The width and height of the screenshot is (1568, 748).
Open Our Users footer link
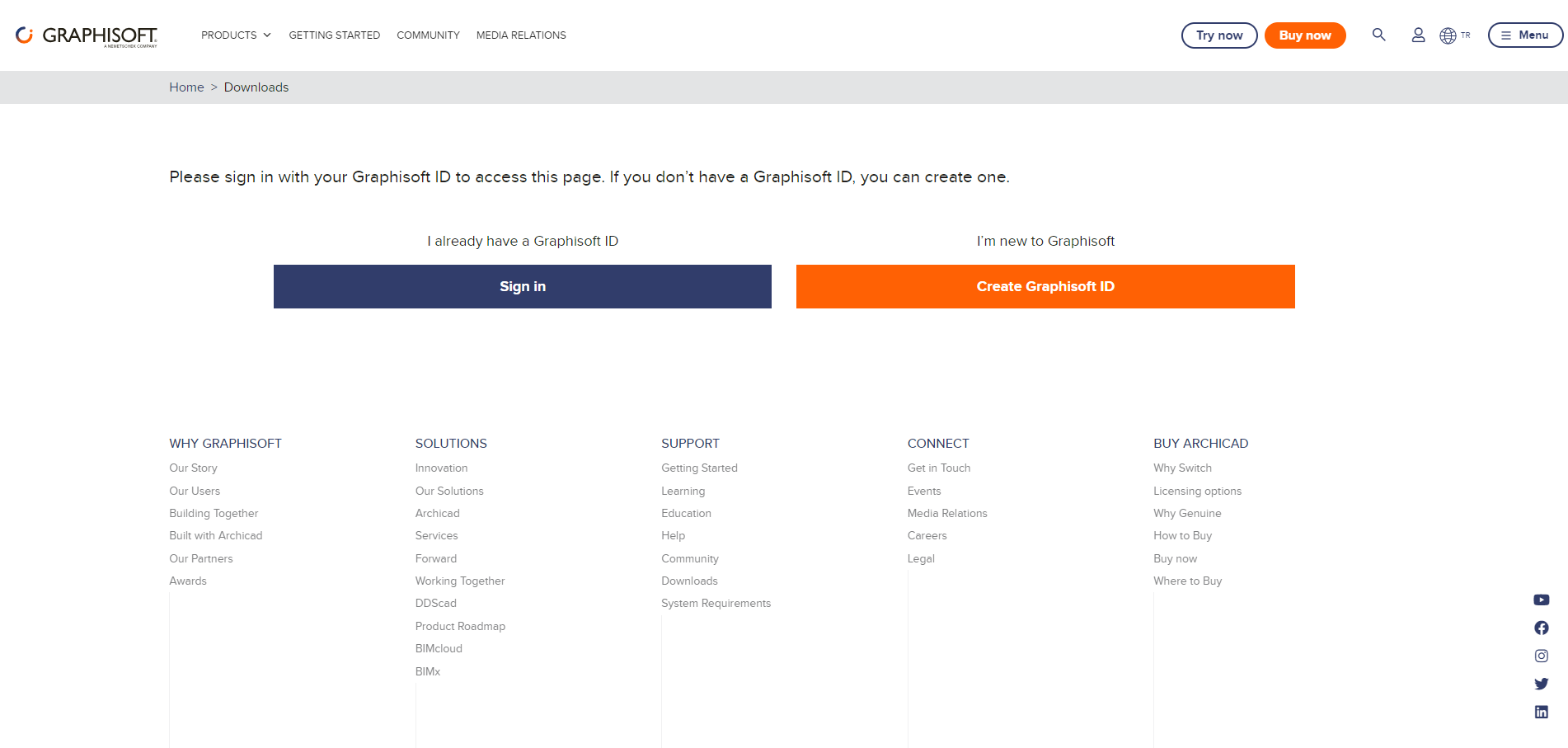(x=195, y=491)
